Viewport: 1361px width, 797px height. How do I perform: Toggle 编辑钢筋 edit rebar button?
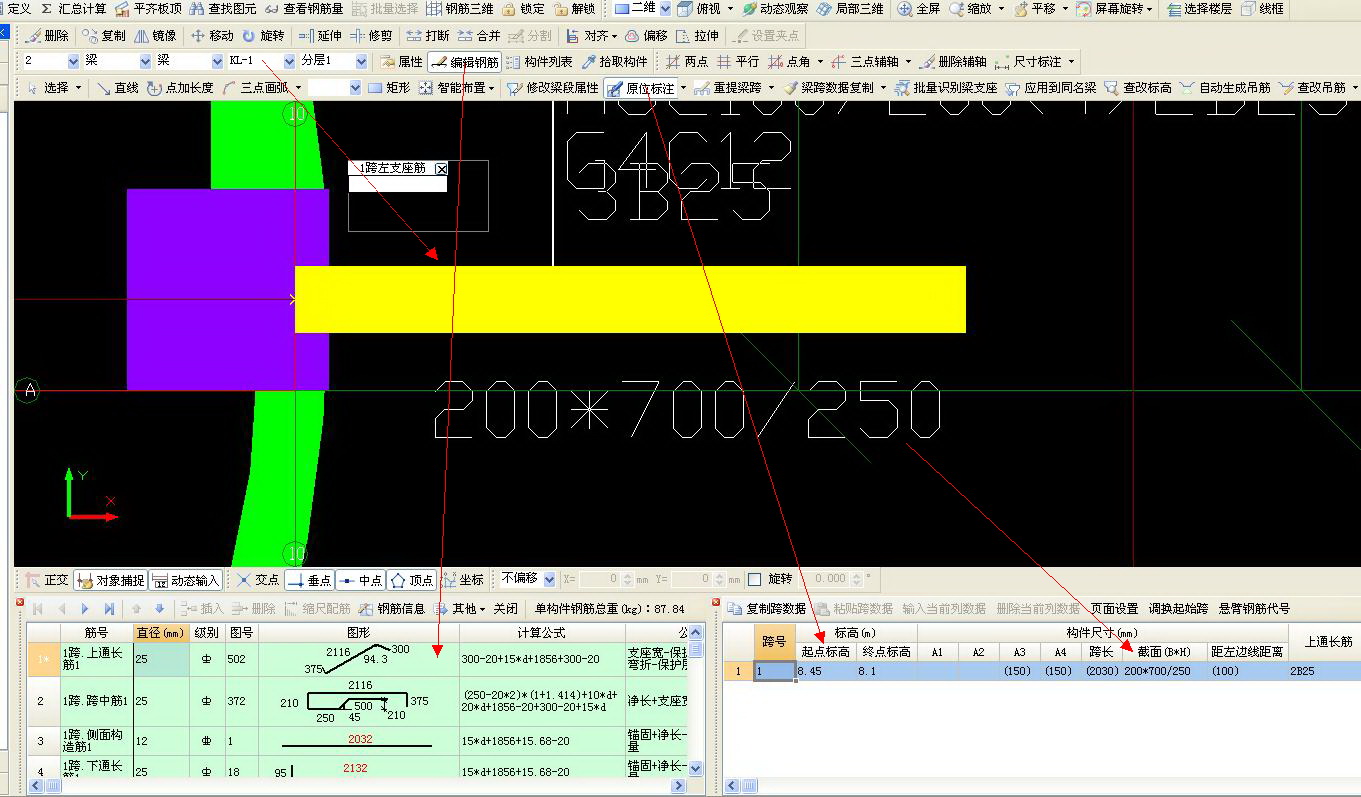pos(465,61)
